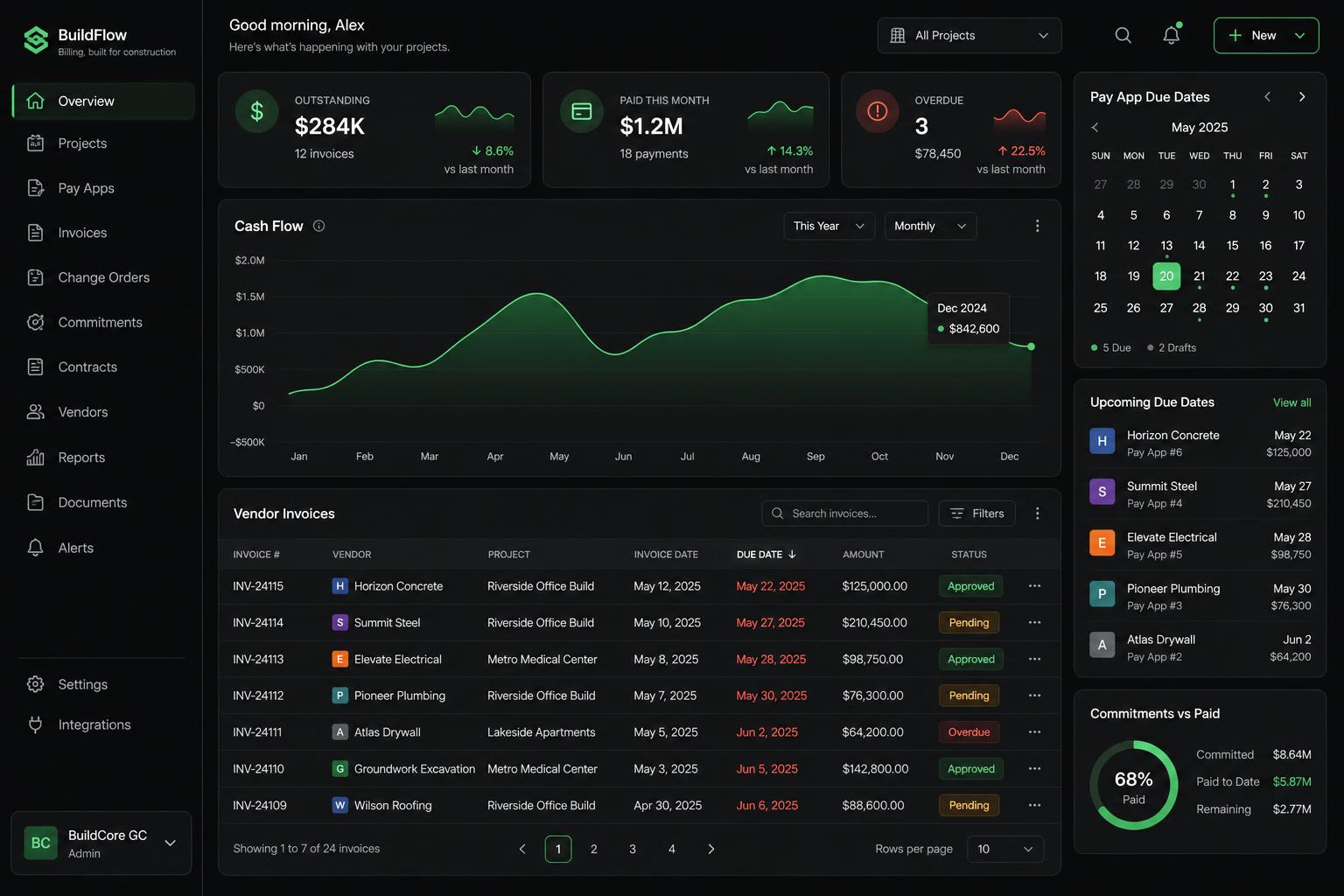Open row actions for INV-24113
The image size is (1344, 896).
click(x=1034, y=659)
